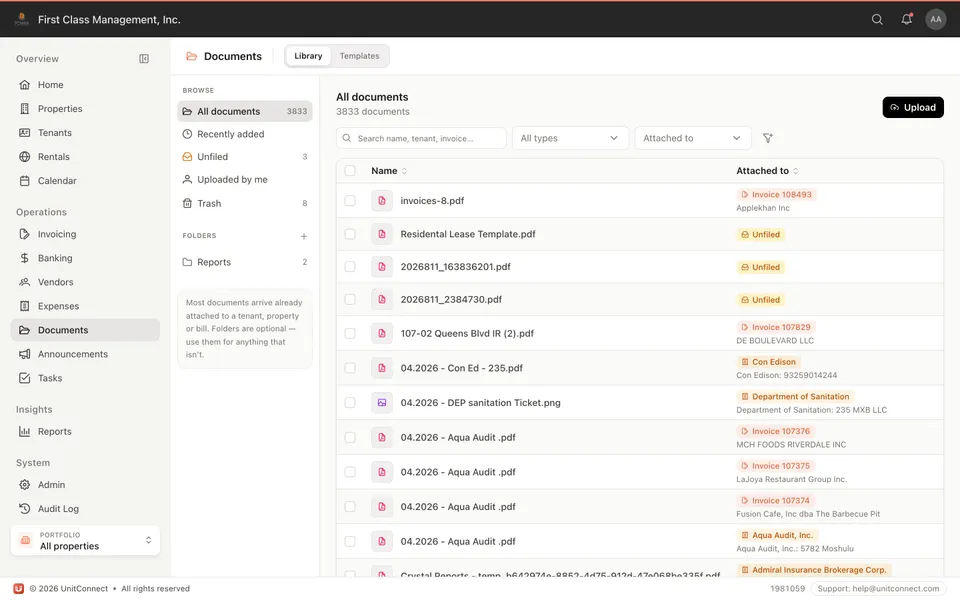Click the Upload button
Screen dimensions: 960x600
click(x=913, y=108)
